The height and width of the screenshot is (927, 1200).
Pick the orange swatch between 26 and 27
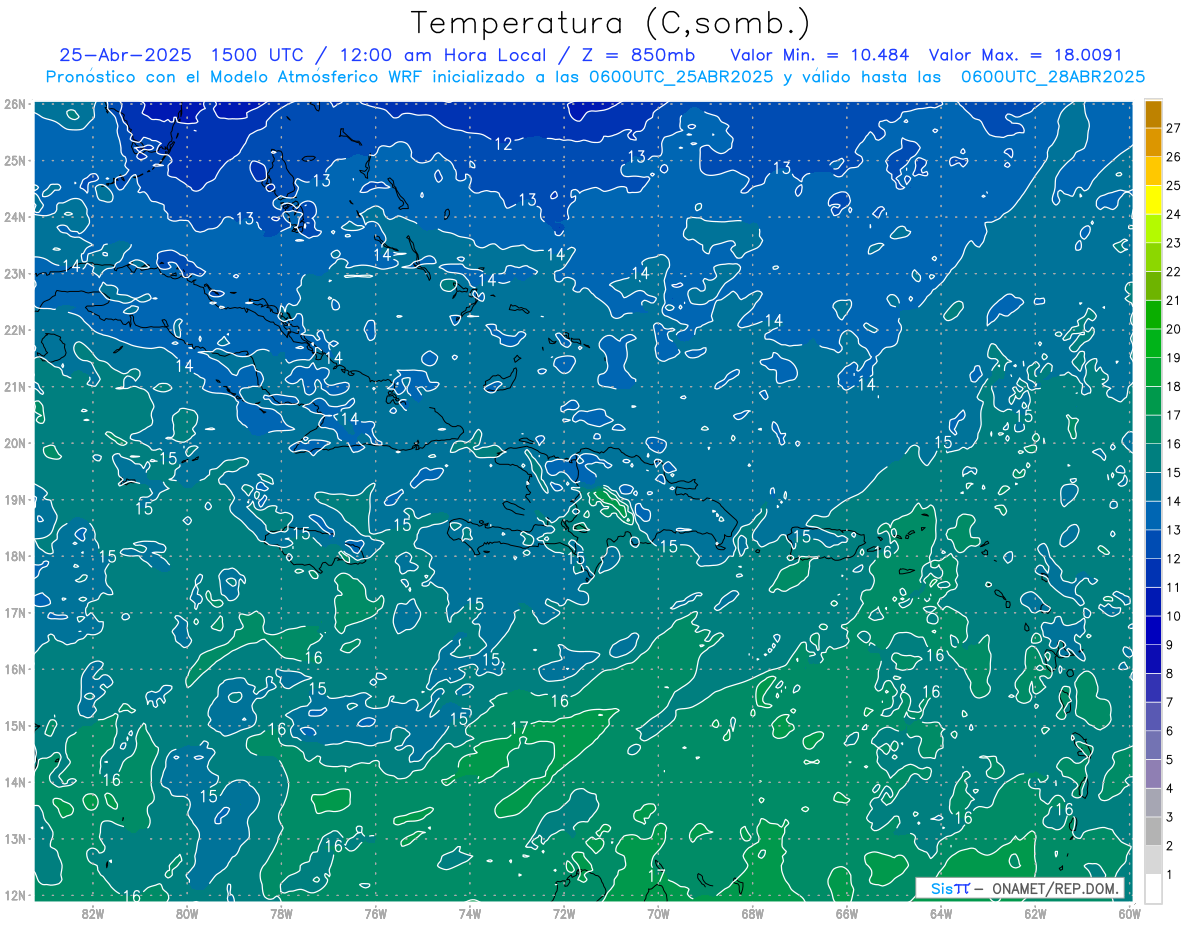click(x=1153, y=142)
